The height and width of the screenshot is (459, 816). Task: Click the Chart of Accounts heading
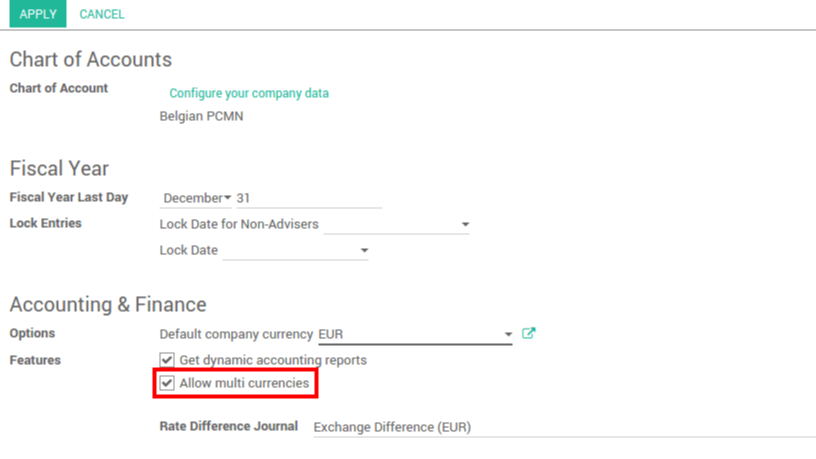(91, 60)
